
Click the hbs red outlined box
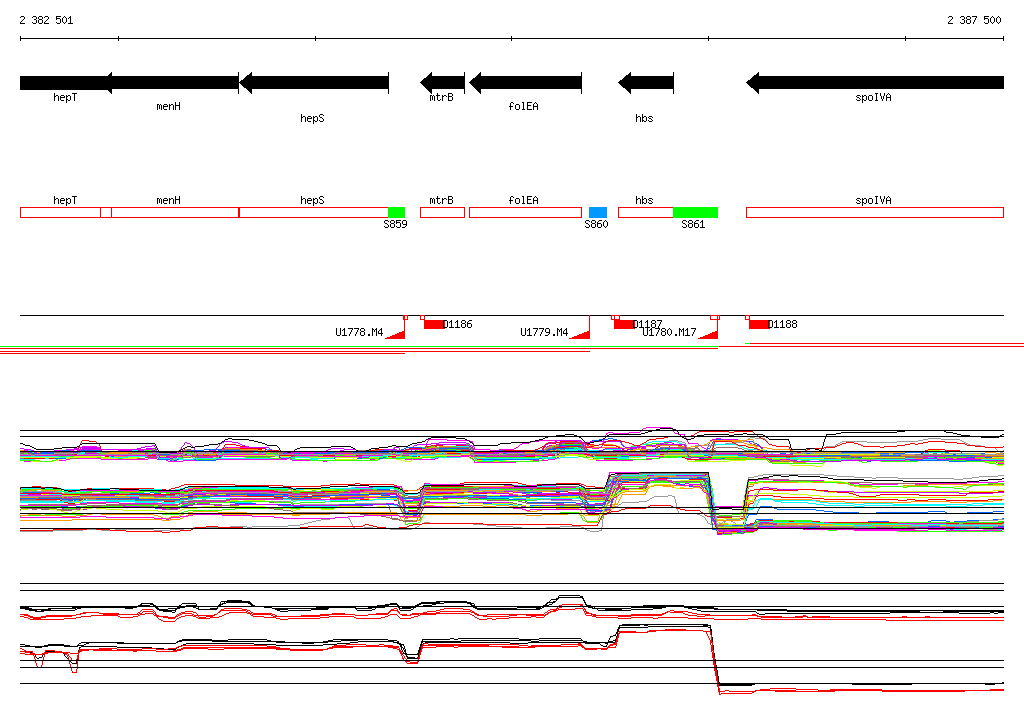[646, 212]
